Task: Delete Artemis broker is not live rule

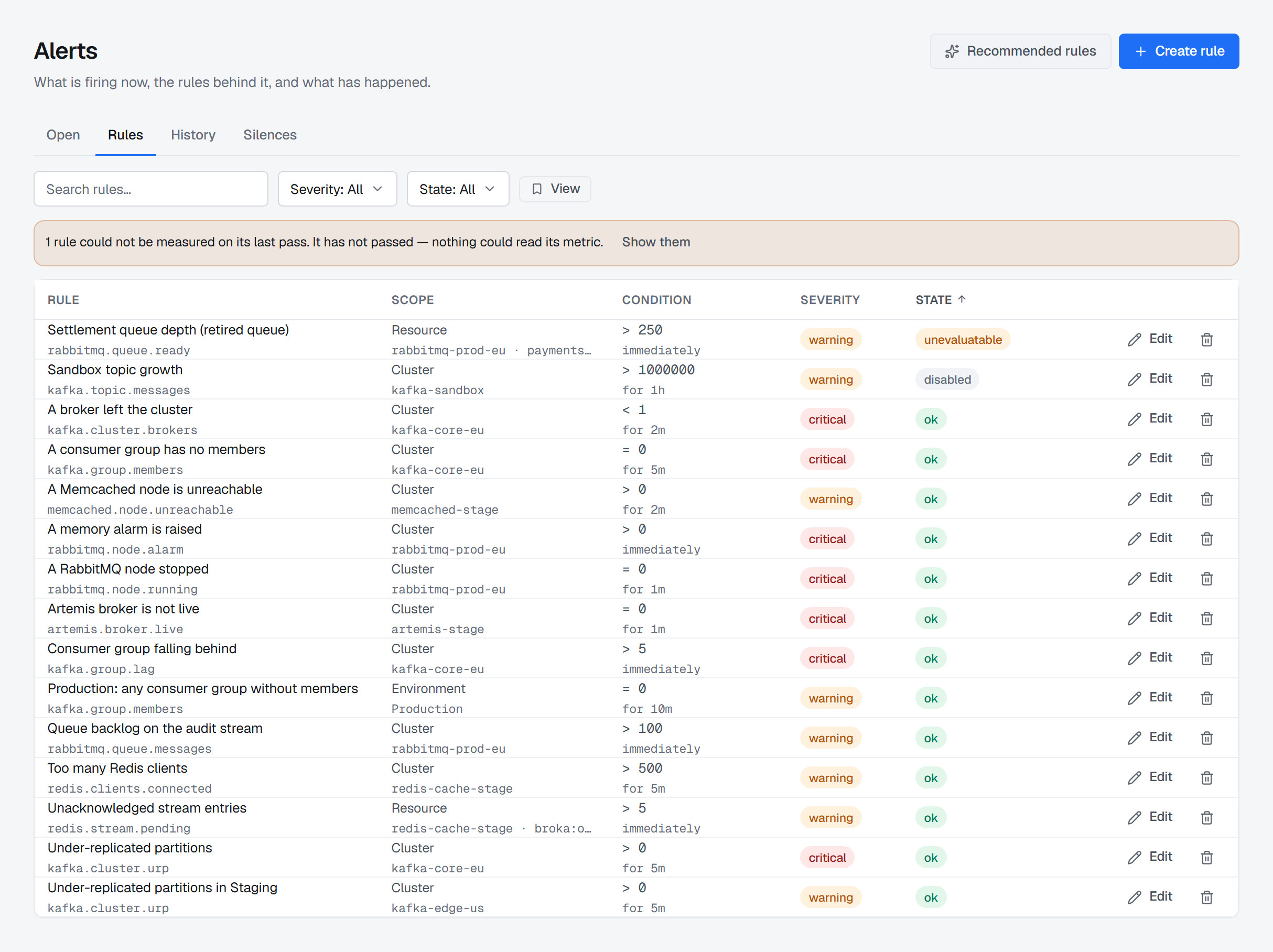Action: [x=1207, y=618]
